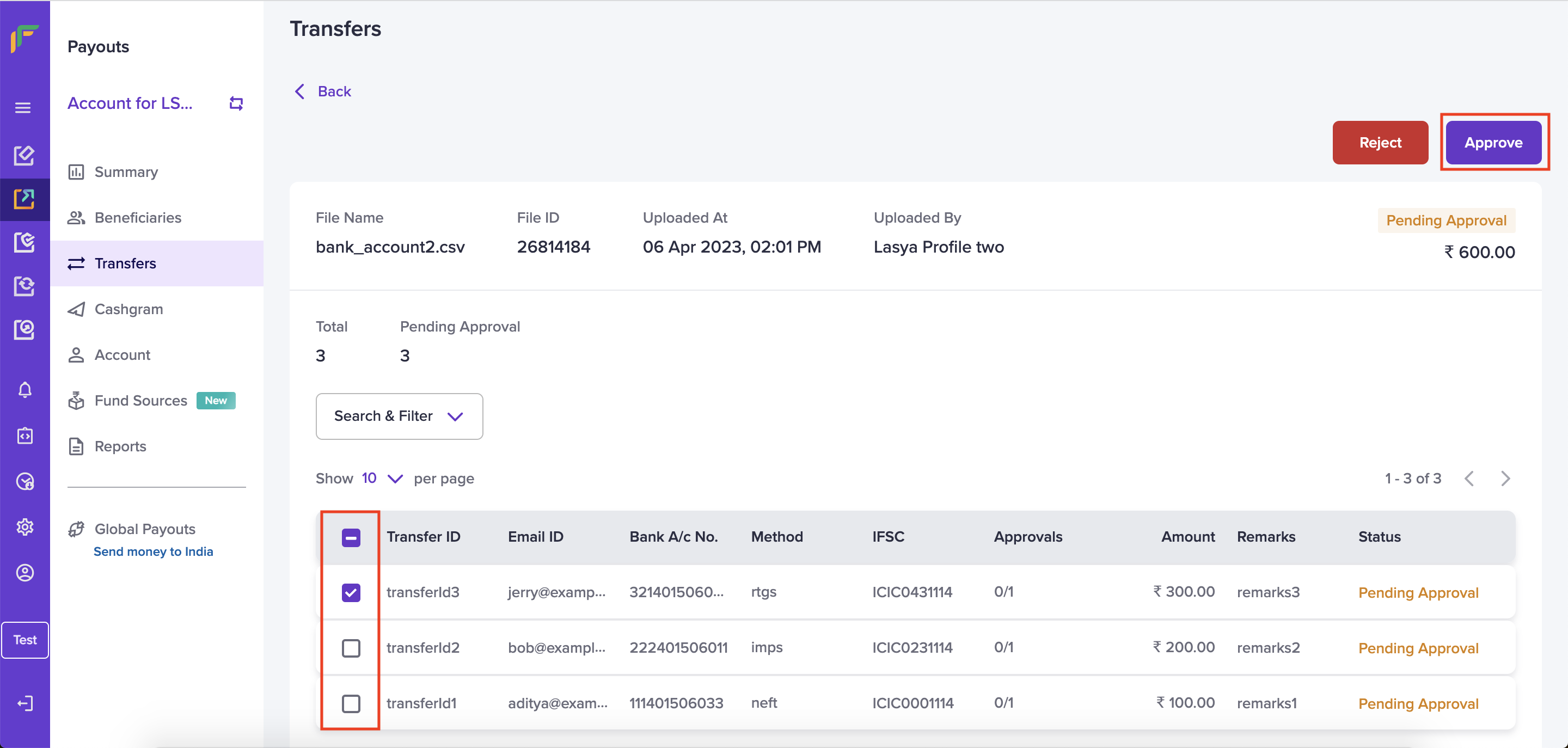1568x748 pixels.
Task: Open the notifications bell icon
Action: click(x=24, y=390)
